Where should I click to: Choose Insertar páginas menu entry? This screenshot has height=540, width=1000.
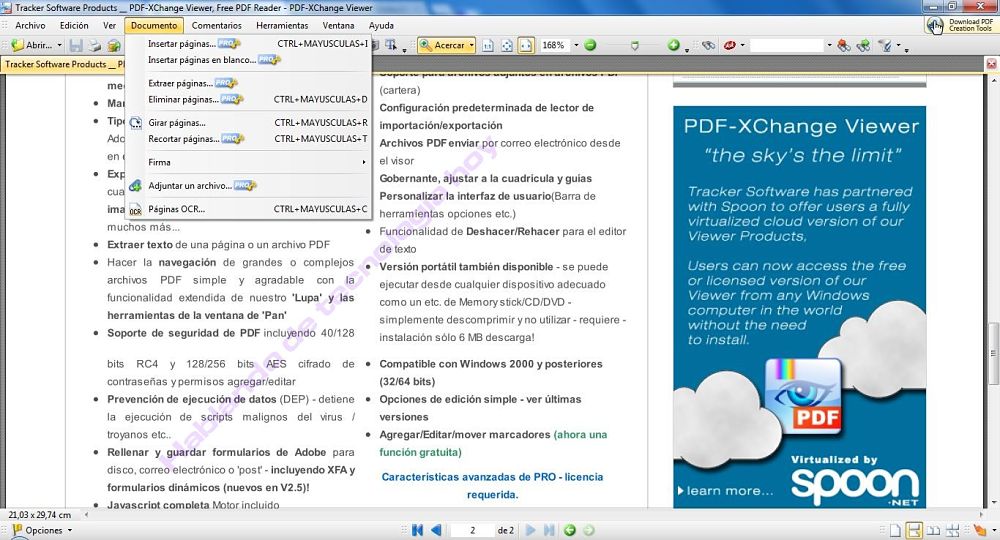pos(248,43)
